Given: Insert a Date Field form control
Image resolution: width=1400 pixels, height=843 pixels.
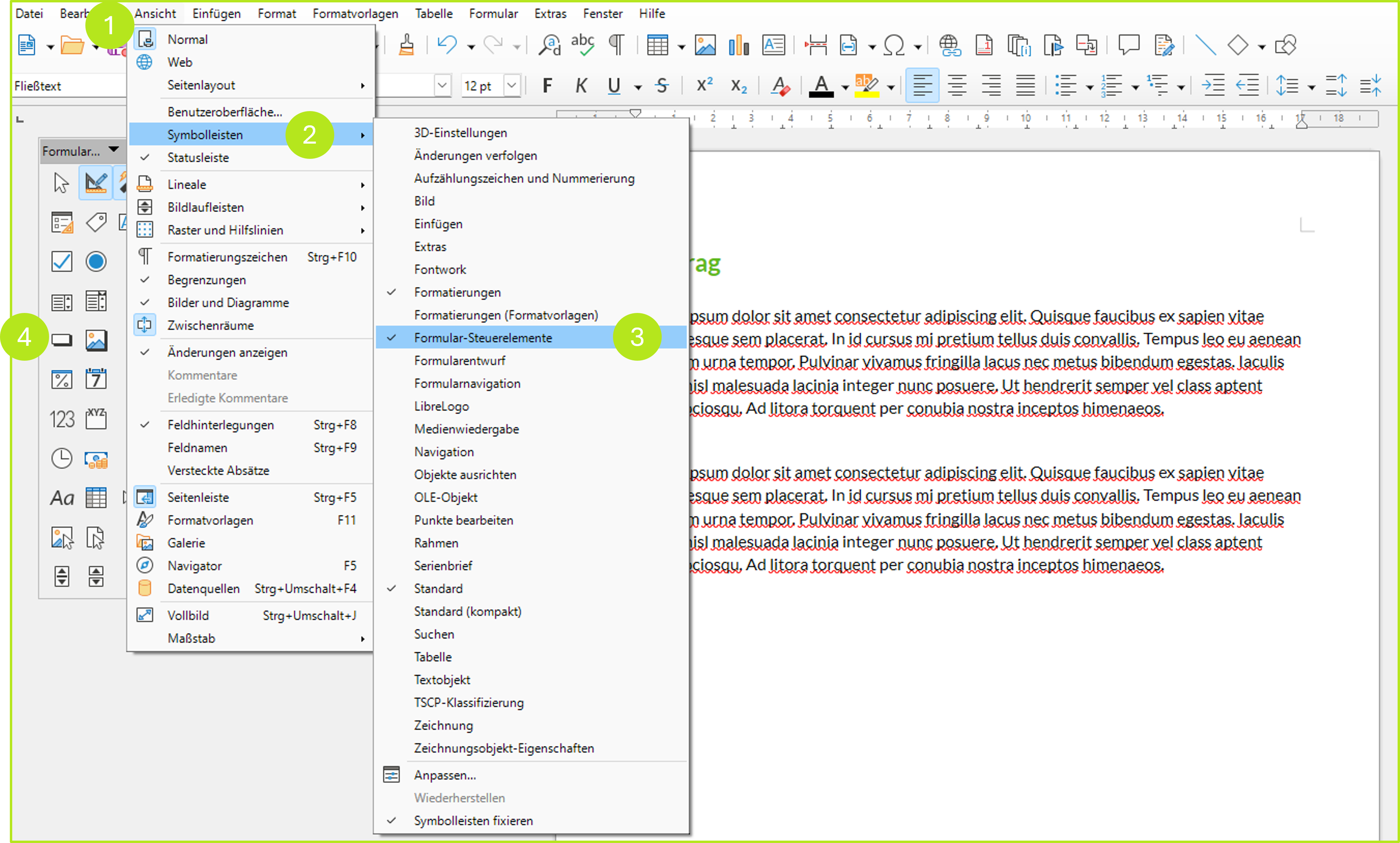Looking at the screenshot, I should point(96,379).
